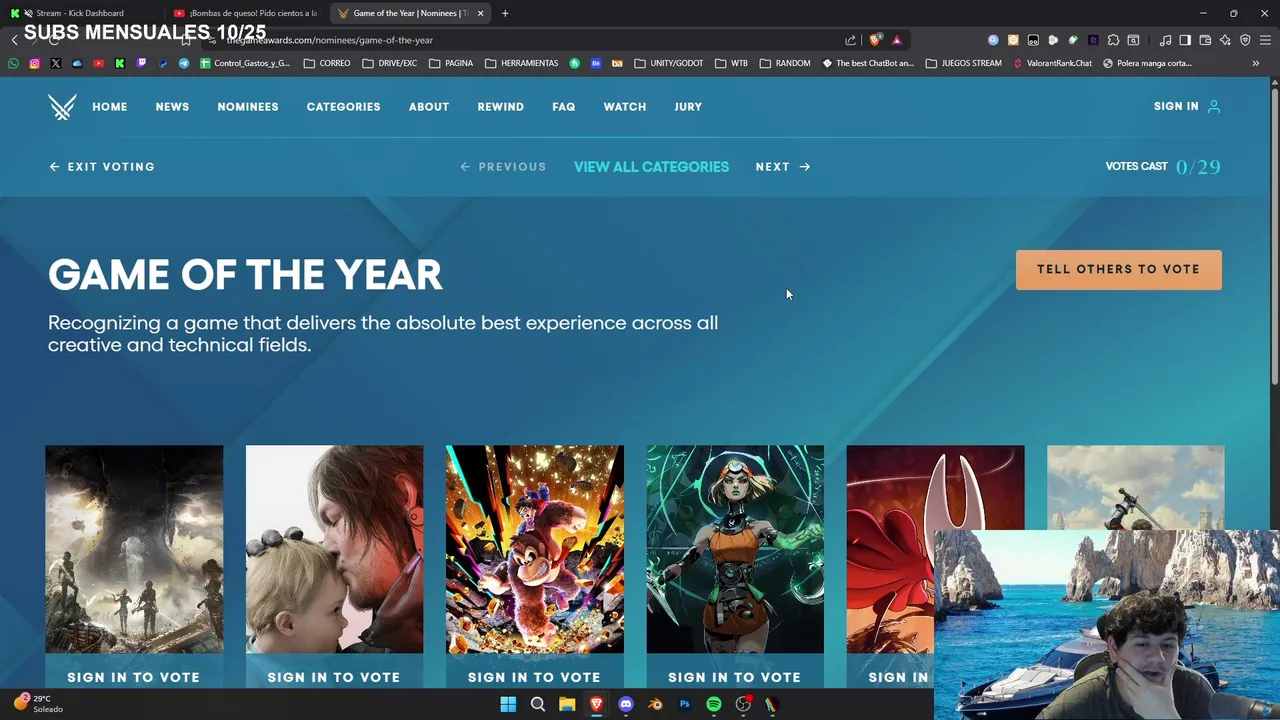This screenshot has width=1280, height=720.
Task: Switch to the Bombas de queso YouTube tab
Action: coord(246,13)
